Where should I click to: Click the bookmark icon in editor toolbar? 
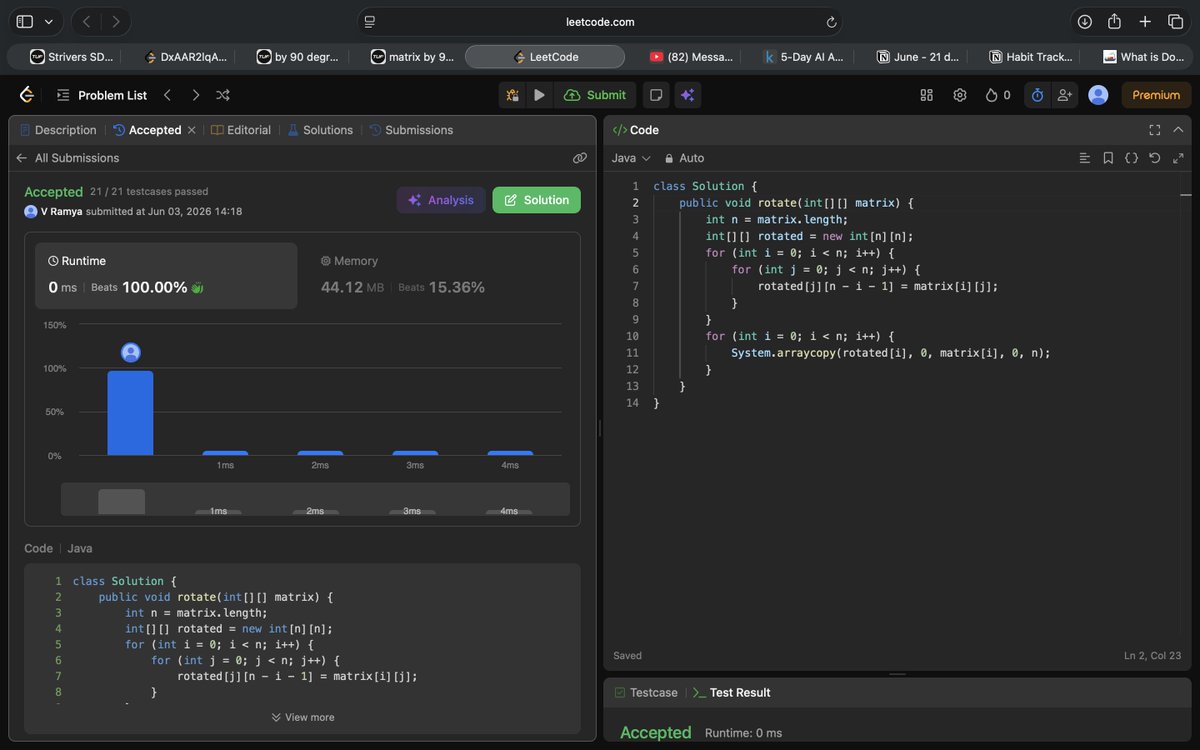[x=1108, y=158]
